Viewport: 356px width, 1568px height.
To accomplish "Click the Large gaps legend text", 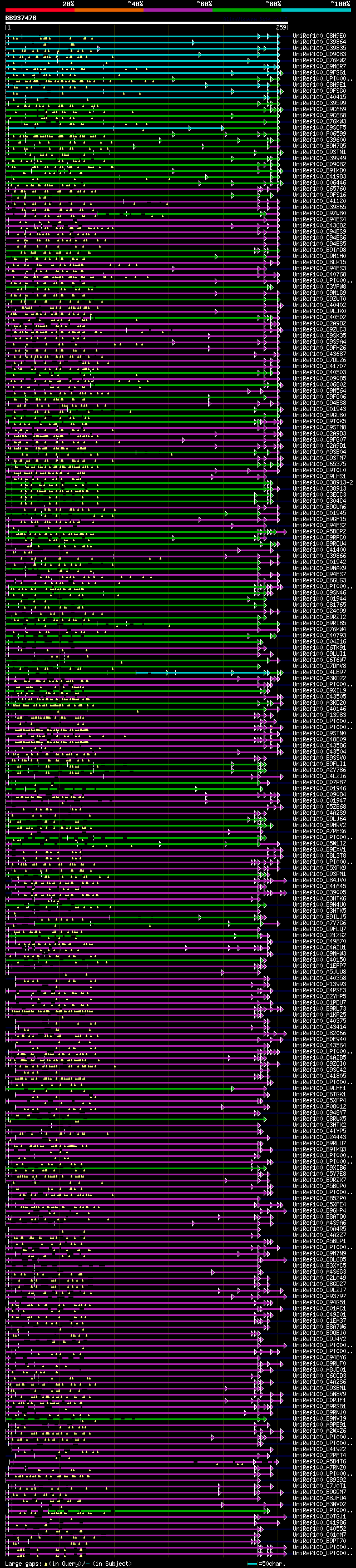I will pyautogui.click(x=68, y=1564).
